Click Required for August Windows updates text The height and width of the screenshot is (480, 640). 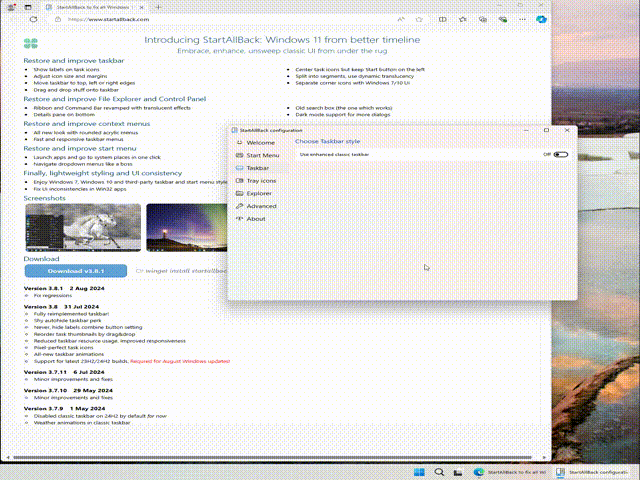(180, 361)
